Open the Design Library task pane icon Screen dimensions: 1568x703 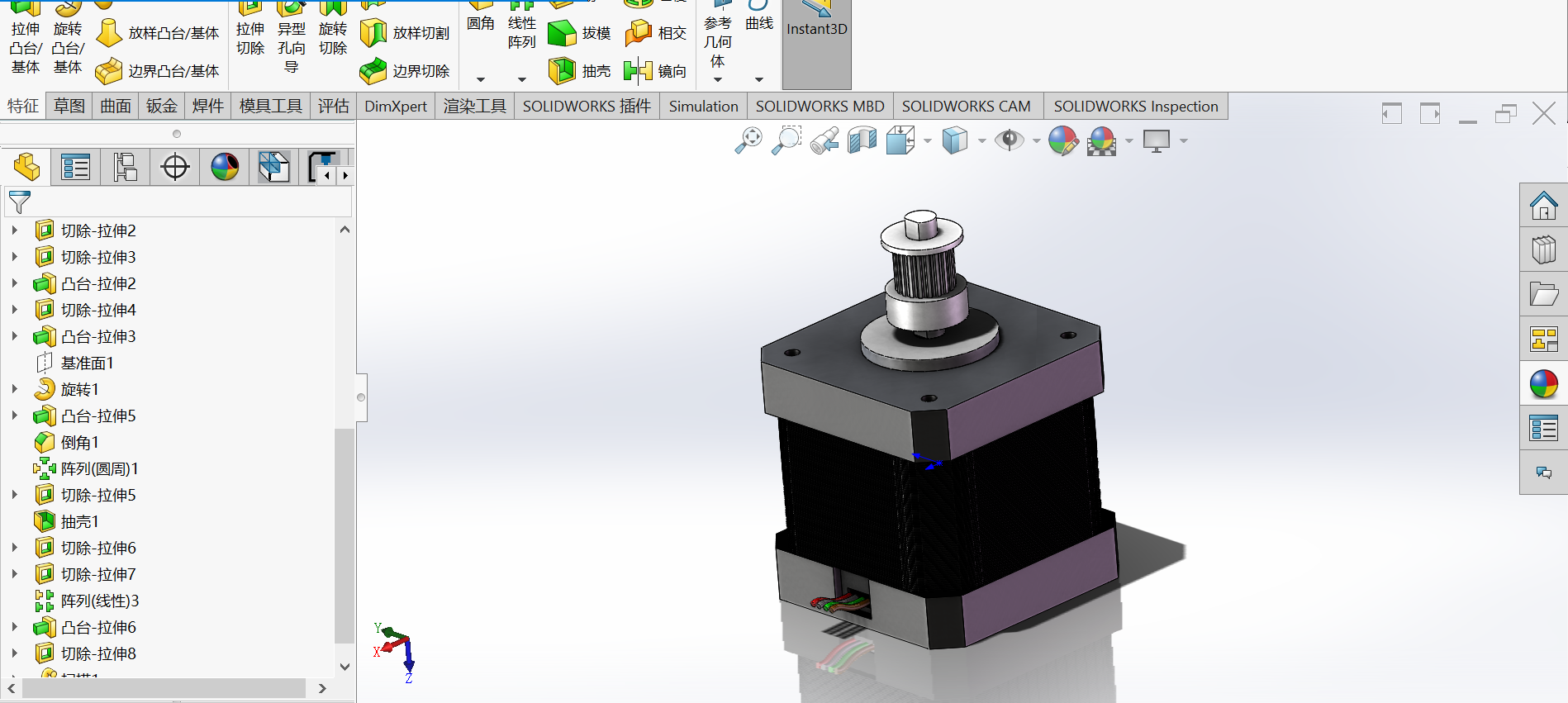[x=1543, y=249]
